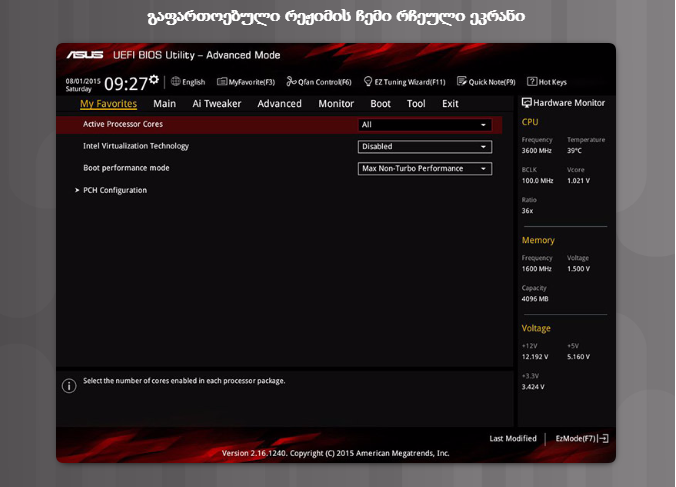Open Quick Note(F9)
Image resolution: width=676 pixels, height=487 pixels.
pos(486,82)
